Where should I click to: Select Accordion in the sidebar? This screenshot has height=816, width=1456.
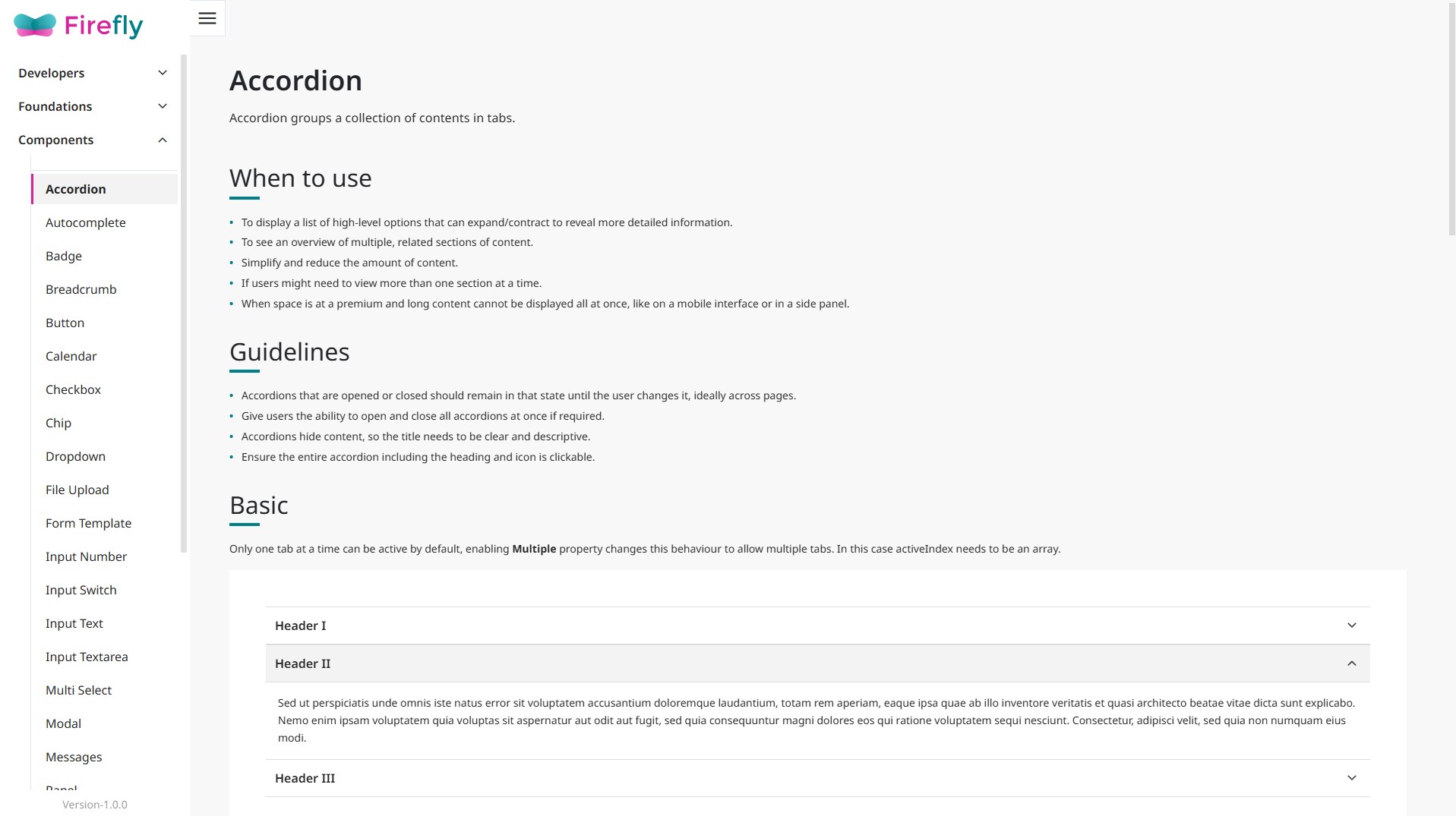pos(76,189)
